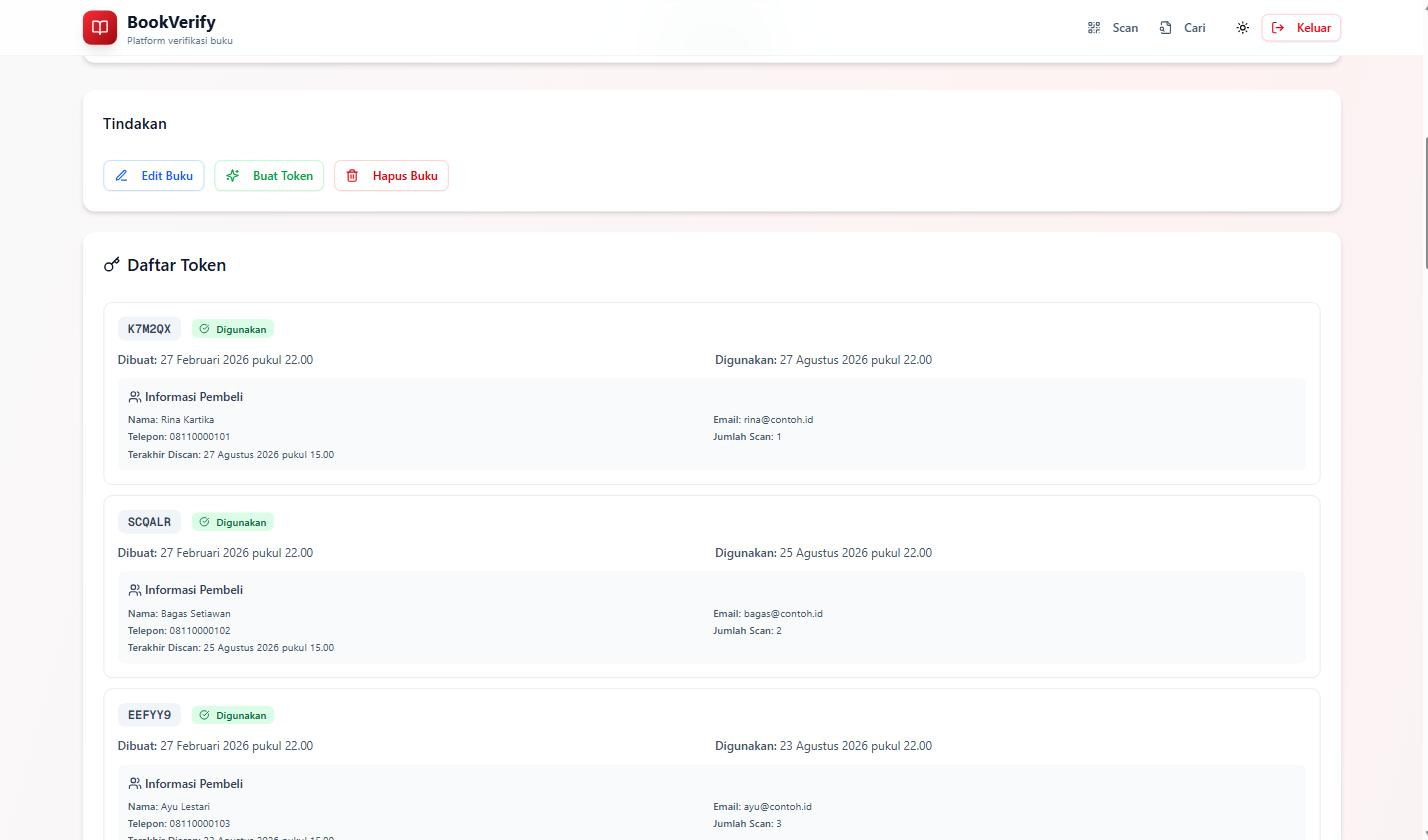This screenshot has height=840, width=1428.
Task: Select token code K7M2QX
Action: click(149, 329)
